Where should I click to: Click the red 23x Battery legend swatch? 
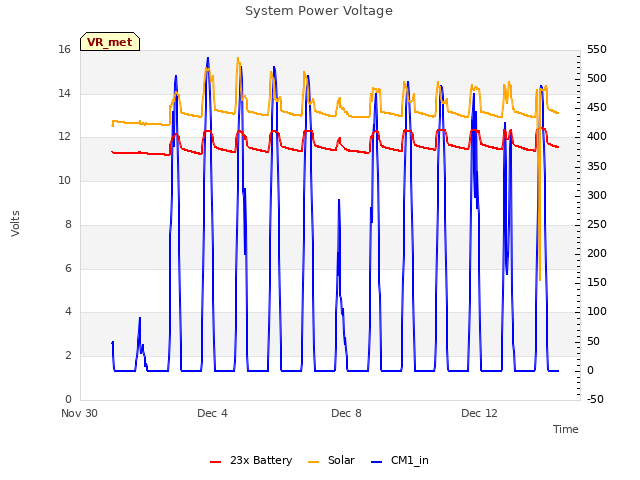click(x=215, y=462)
